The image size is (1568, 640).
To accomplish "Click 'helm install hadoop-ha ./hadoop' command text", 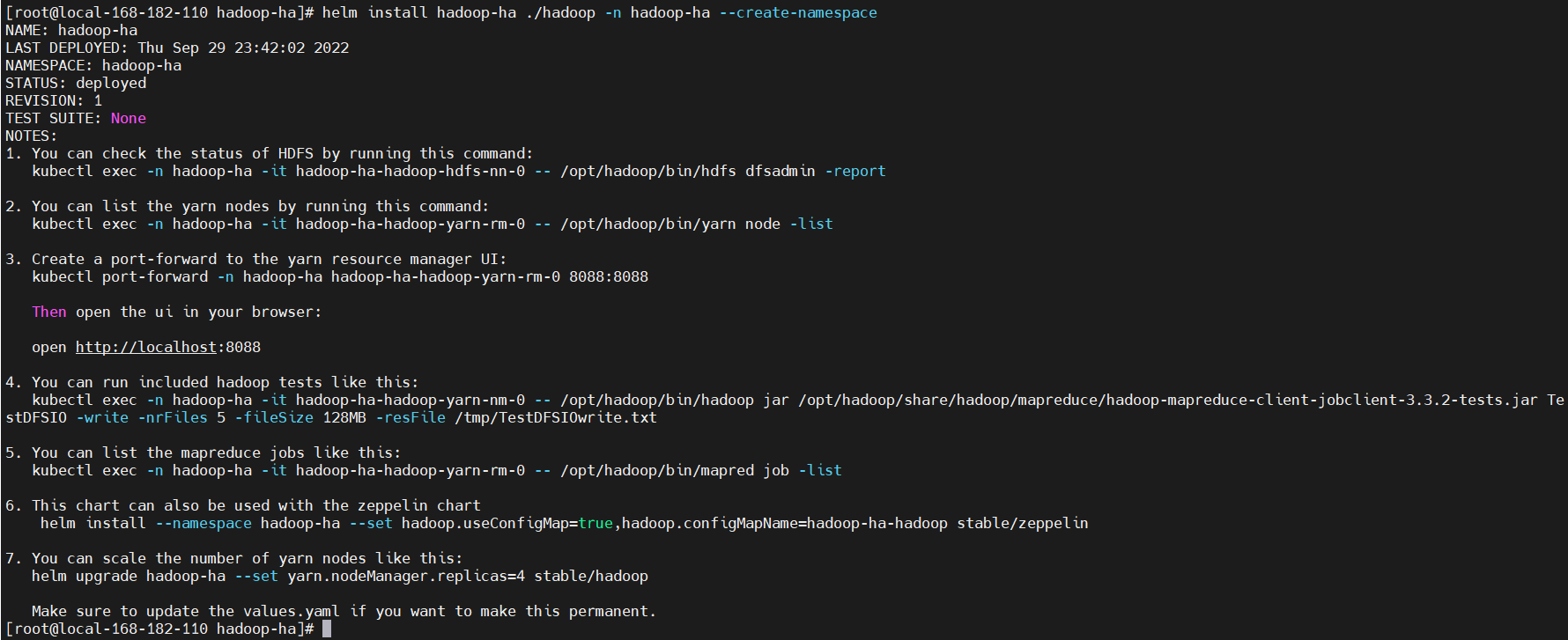I will click(x=459, y=12).
